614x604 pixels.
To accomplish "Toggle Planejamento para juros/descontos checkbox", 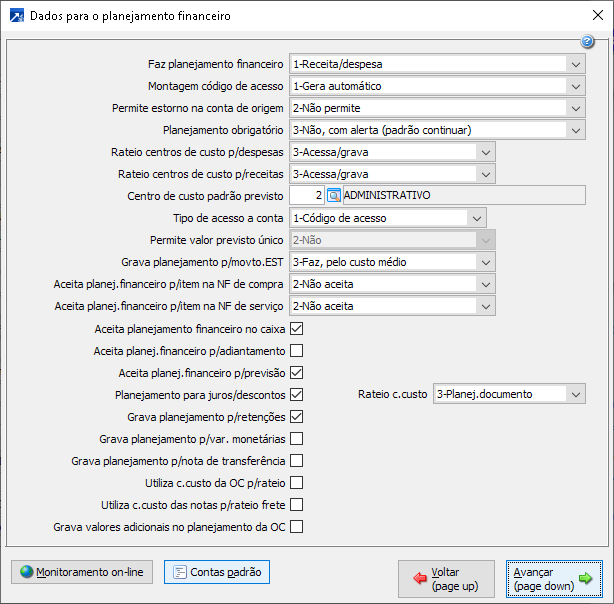I will pyautogui.click(x=296, y=394).
